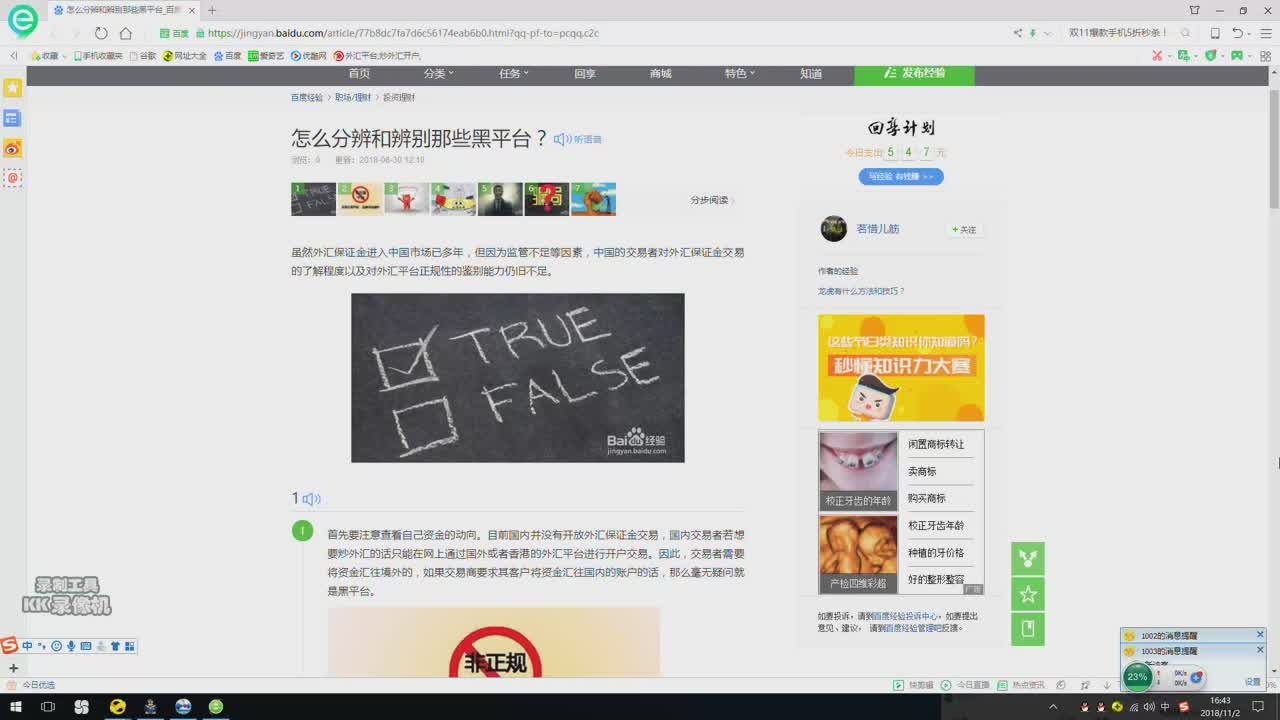Image resolution: width=1280 pixels, height=720 pixels.
Task: Click the green 发布经验 button
Action: (914, 74)
